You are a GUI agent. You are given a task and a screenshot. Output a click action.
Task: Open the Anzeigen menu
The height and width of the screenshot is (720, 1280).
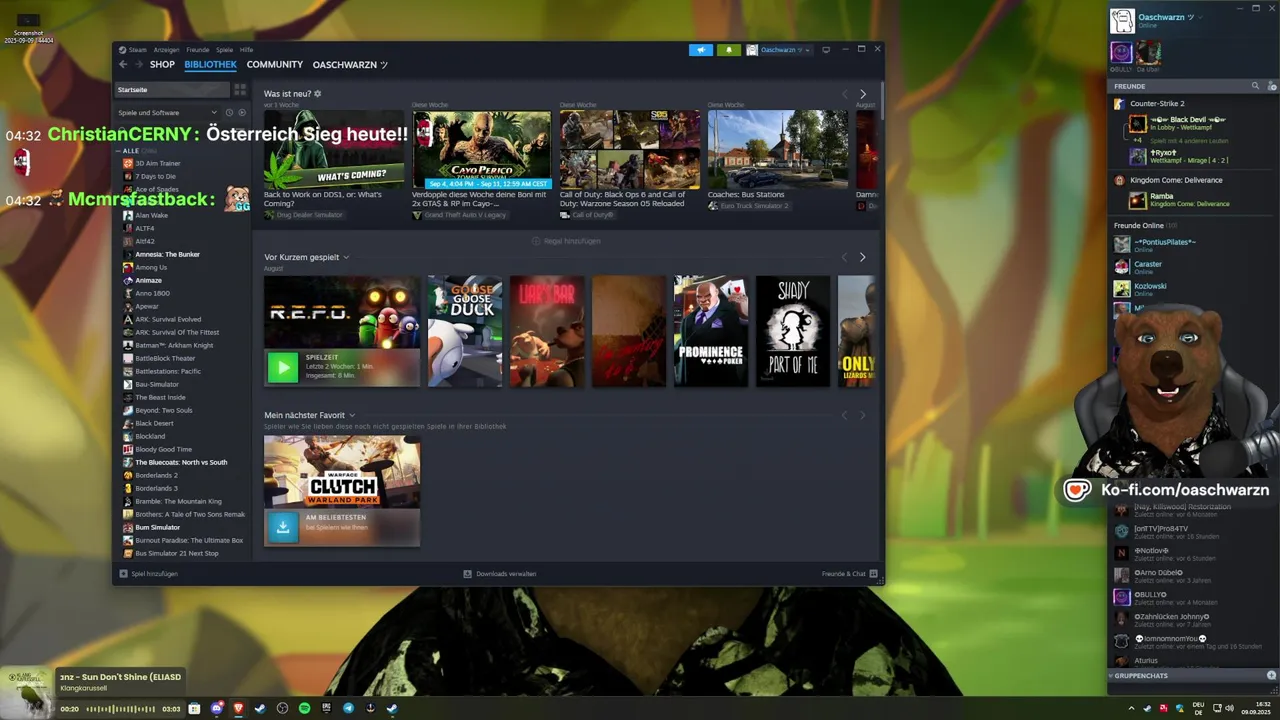click(166, 50)
